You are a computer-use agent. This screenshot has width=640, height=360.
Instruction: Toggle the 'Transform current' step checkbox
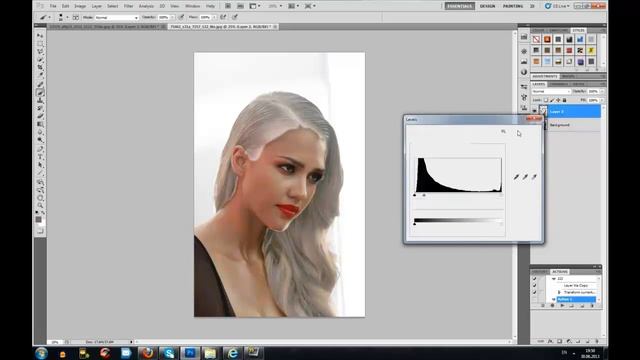[534, 292]
